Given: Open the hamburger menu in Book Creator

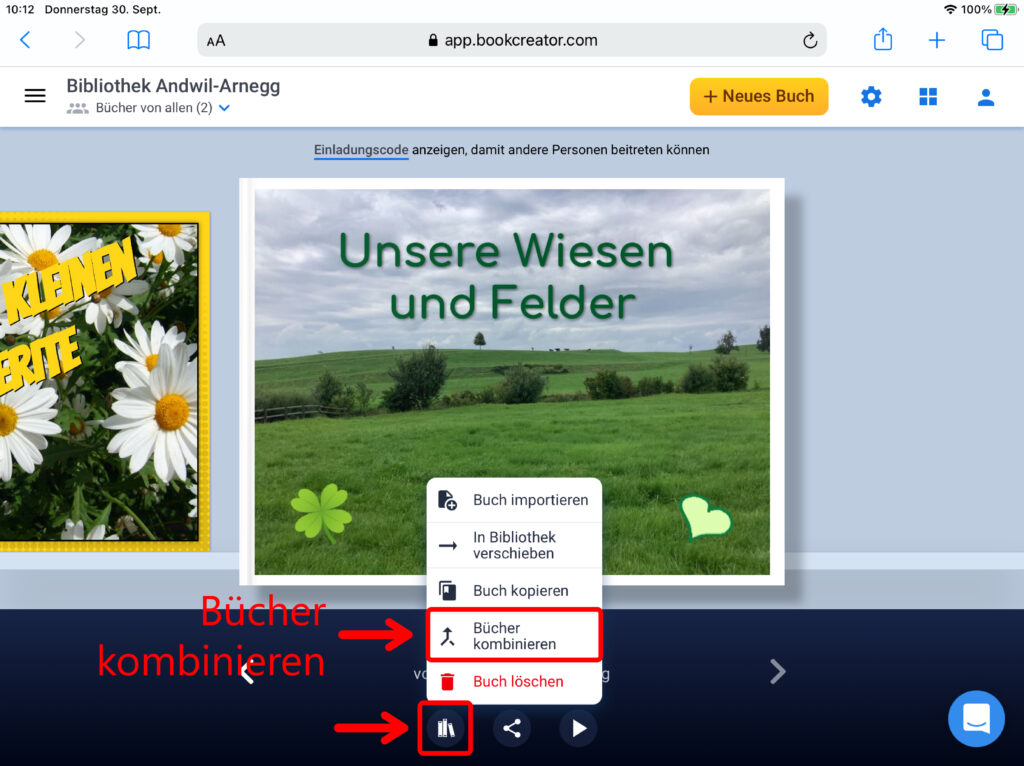Looking at the screenshot, I should (x=35, y=96).
